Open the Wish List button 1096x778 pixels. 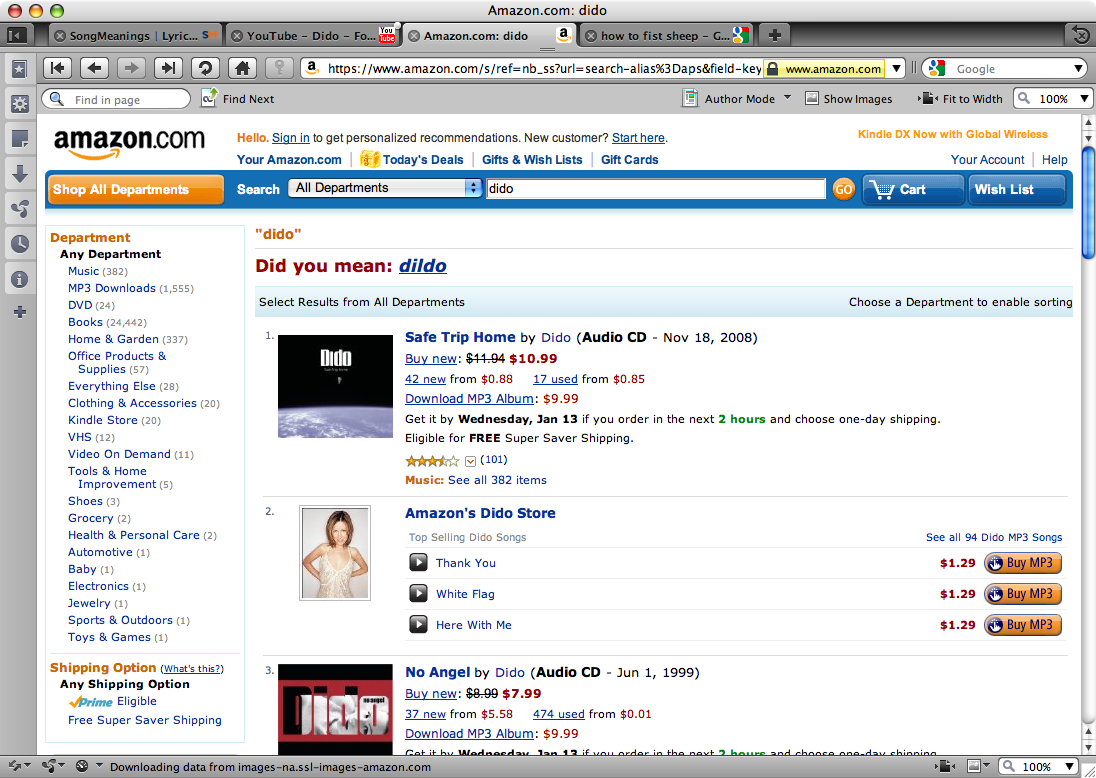click(1016, 189)
